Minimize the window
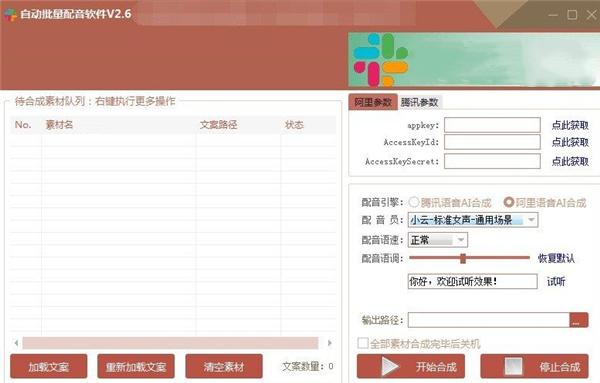This screenshot has height=383, width=600. pos(553,15)
